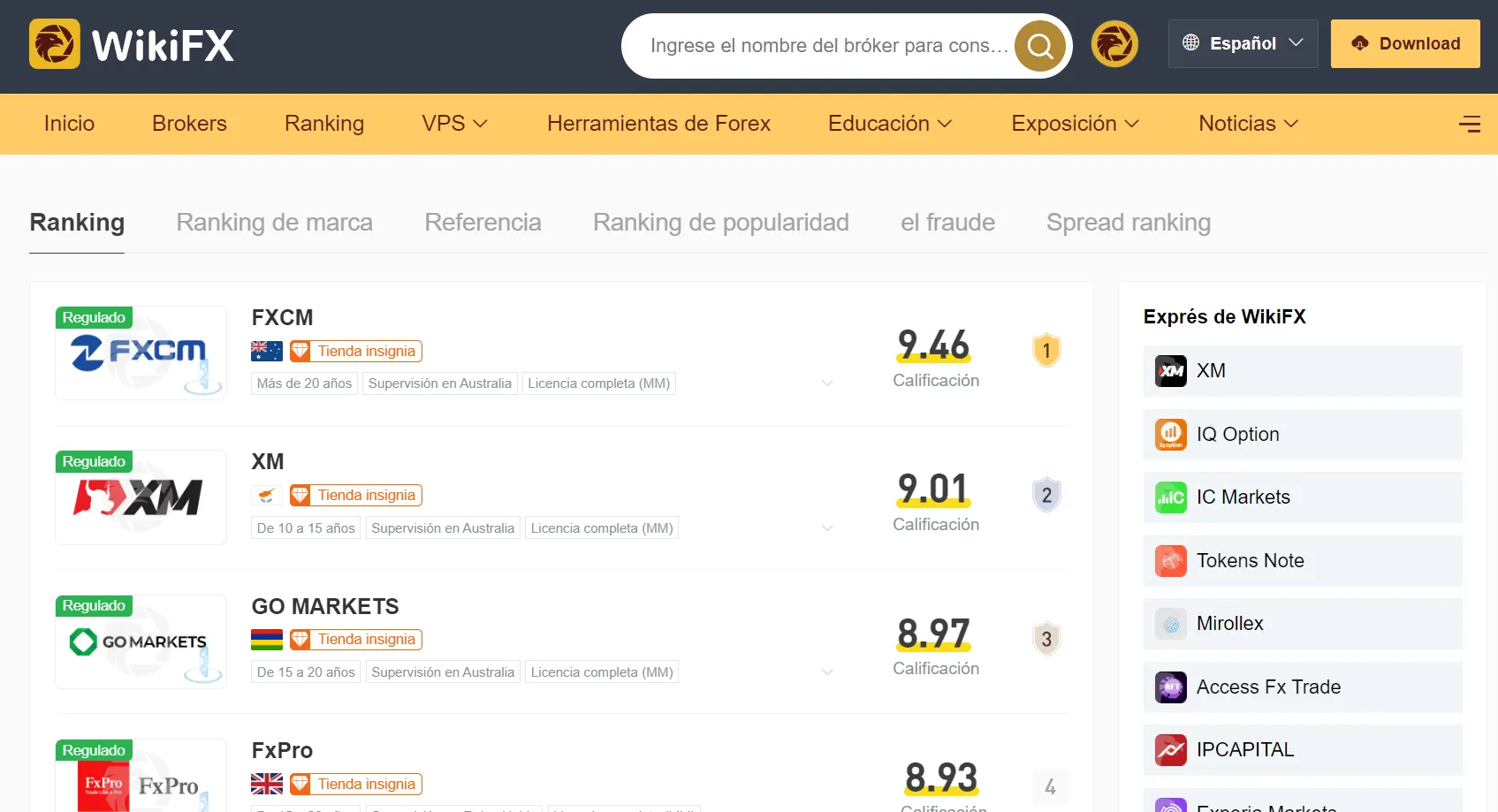Image resolution: width=1498 pixels, height=812 pixels.
Task: Click the Download button
Action: click(x=1405, y=43)
